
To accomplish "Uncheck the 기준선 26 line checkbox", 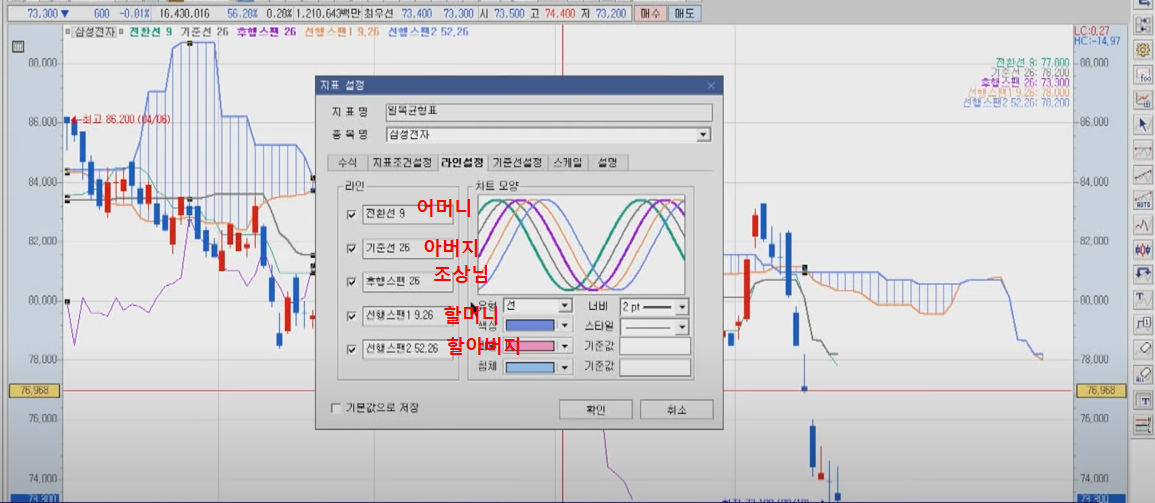I will coord(351,248).
